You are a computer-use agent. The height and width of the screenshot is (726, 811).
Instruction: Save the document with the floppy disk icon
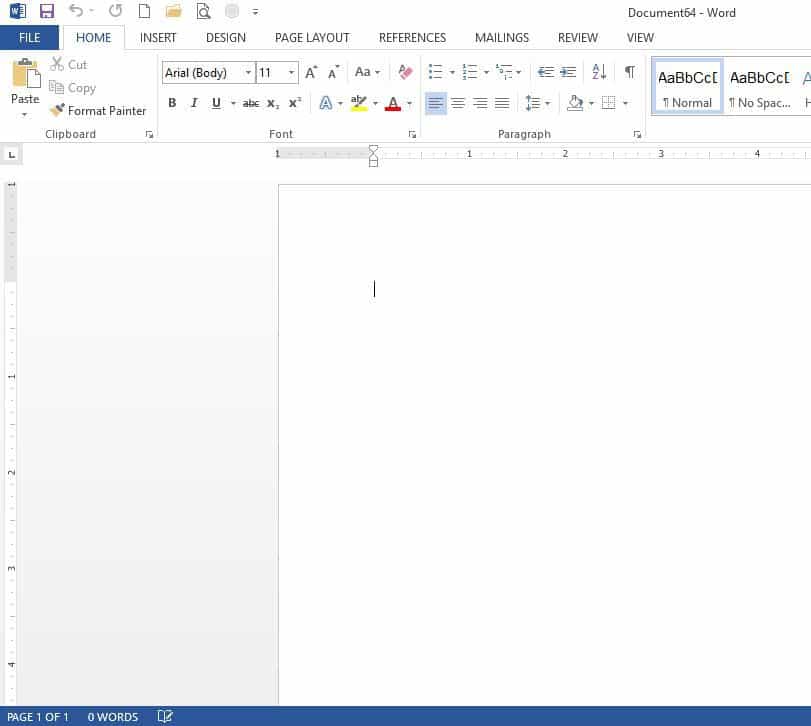tap(47, 11)
